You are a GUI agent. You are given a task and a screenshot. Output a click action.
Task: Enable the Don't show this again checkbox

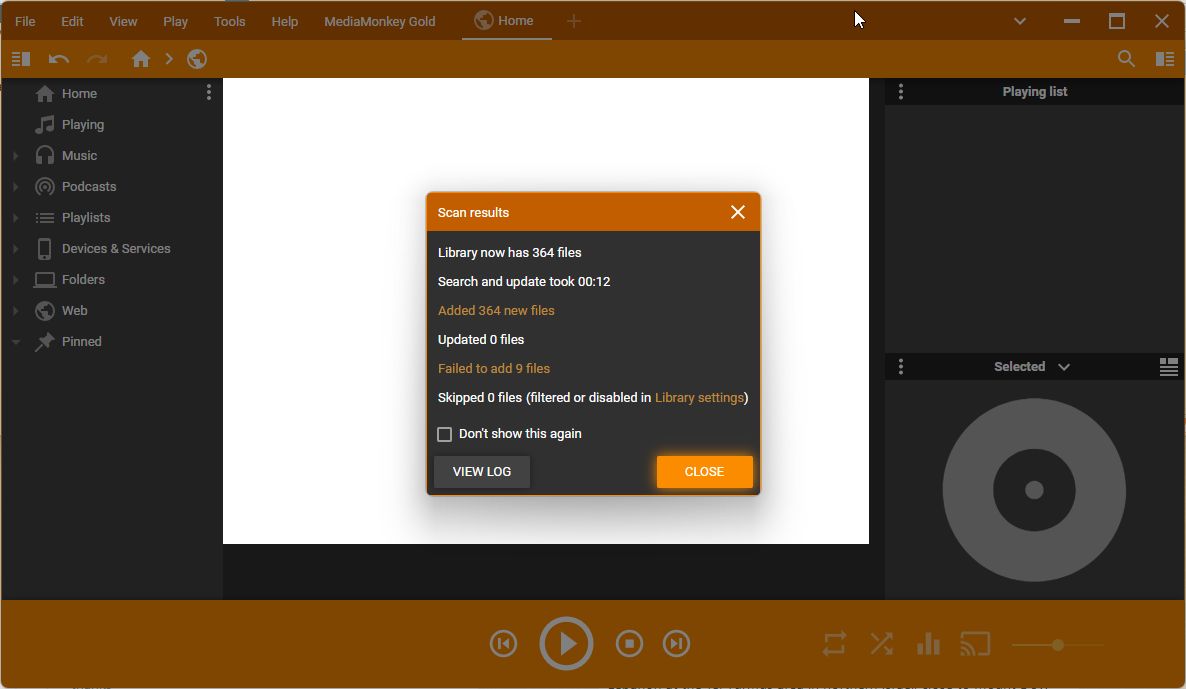click(x=445, y=434)
